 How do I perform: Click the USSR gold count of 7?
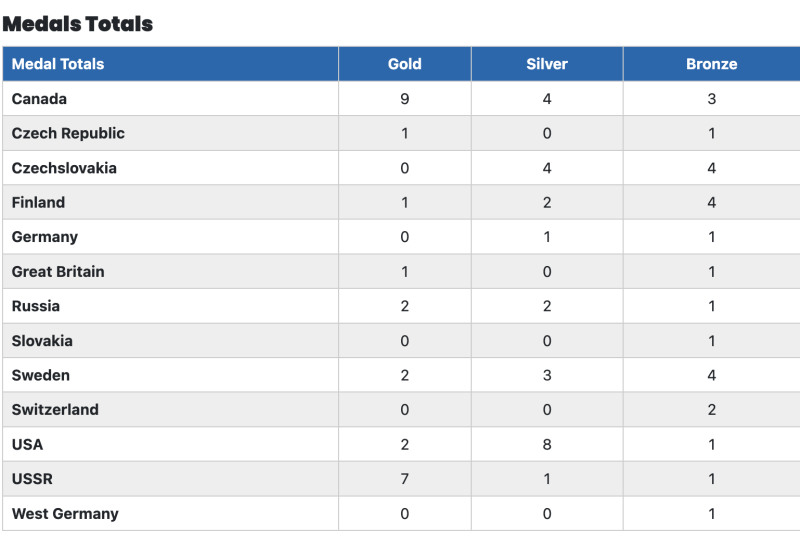click(404, 479)
